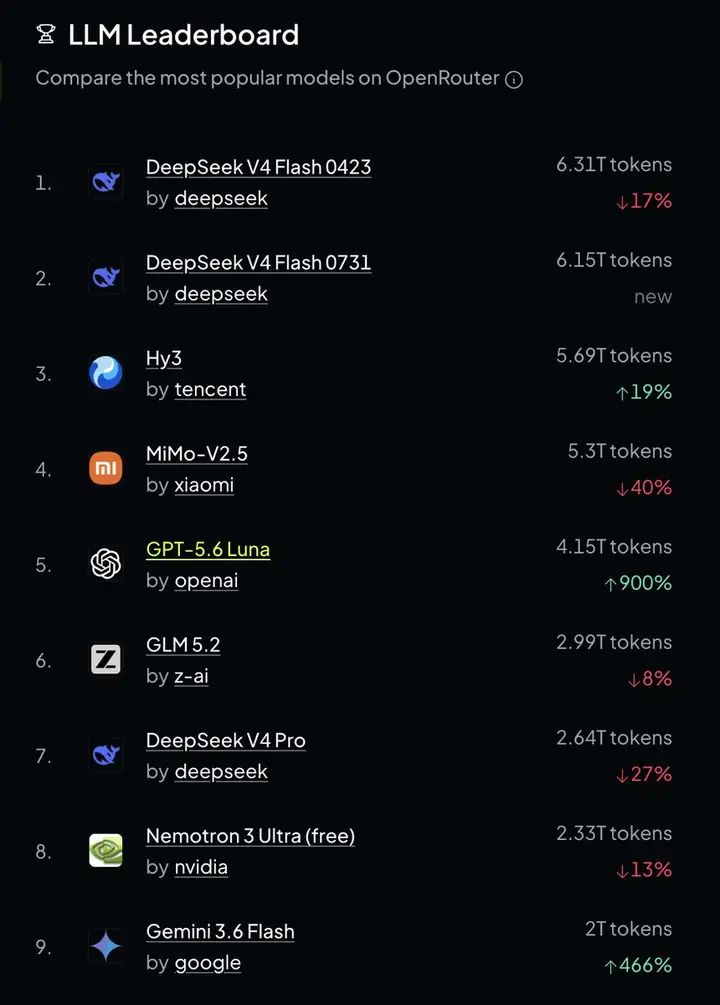Click the trophy icon next to LLM Leaderboard
The width and height of the screenshot is (720, 1005).
[46, 34]
